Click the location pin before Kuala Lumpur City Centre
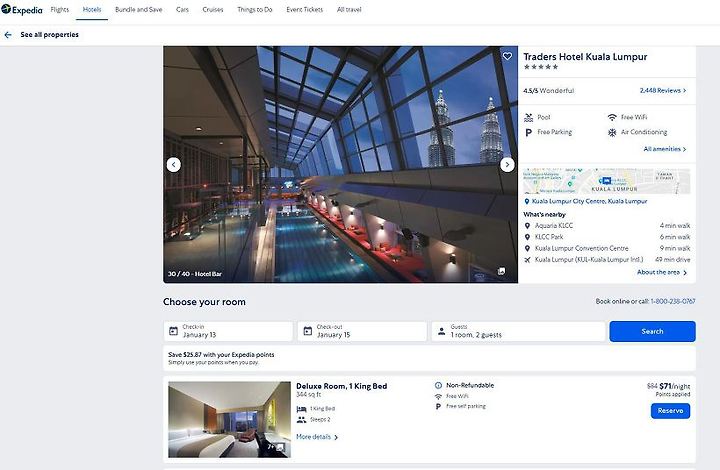Image resolution: width=720 pixels, height=470 pixels. tap(527, 201)
